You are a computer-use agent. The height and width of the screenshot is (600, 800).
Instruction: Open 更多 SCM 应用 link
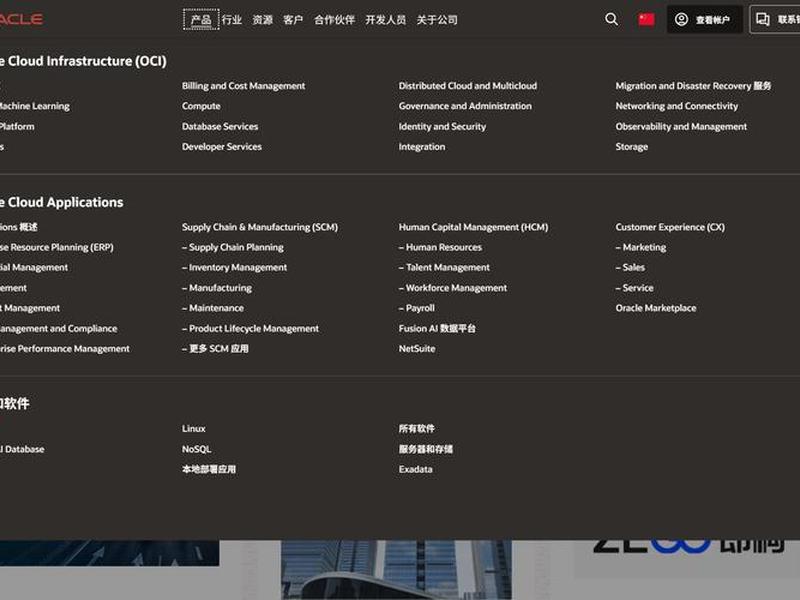point(215,349)
